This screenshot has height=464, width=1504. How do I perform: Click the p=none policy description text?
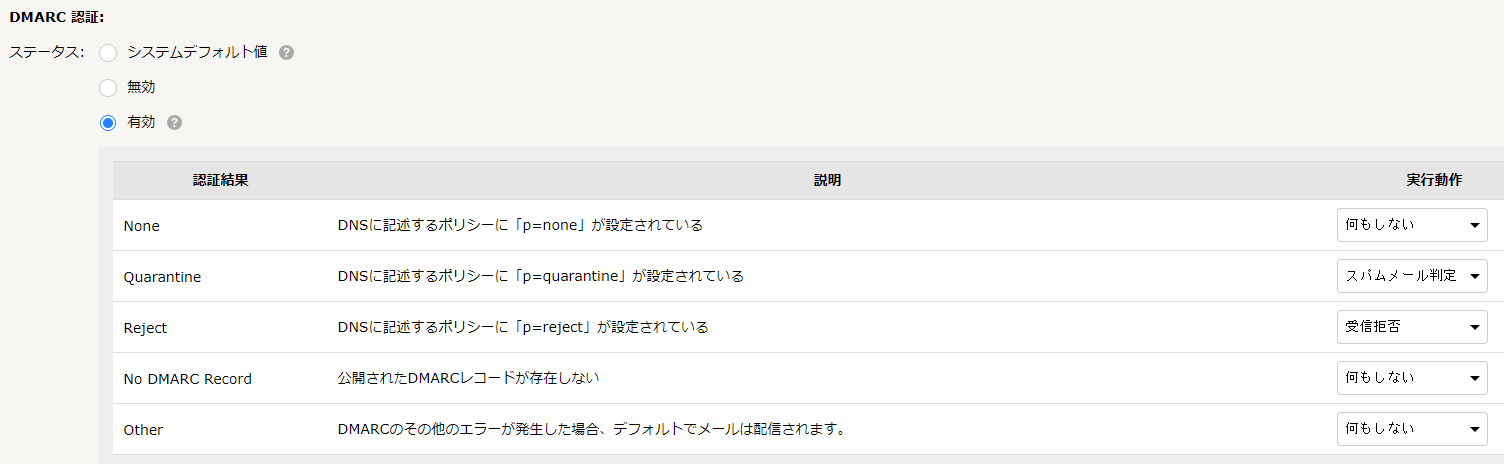pyautogui.click(x=520, y=225)
